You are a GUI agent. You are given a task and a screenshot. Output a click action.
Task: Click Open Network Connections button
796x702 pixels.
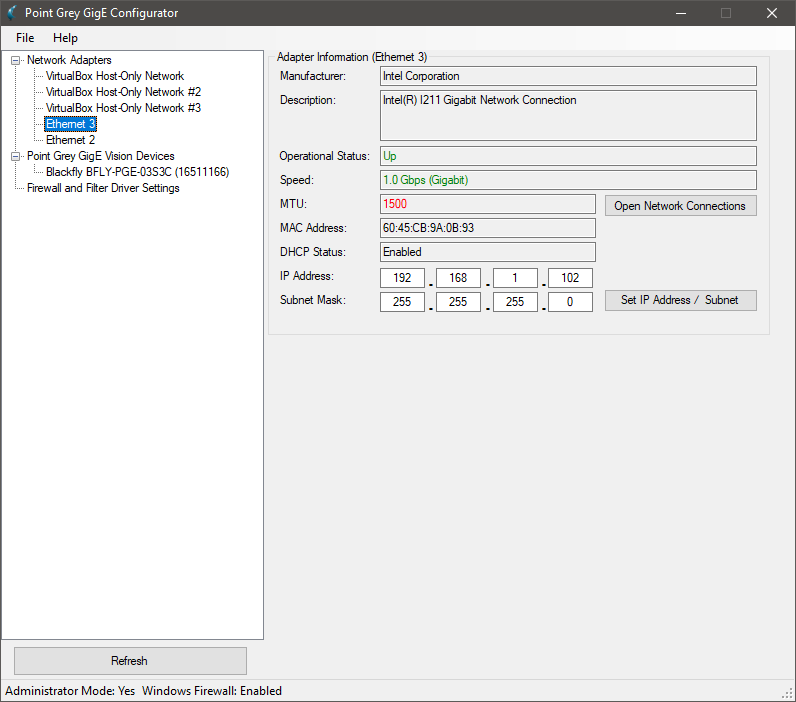tap(680, 206)
